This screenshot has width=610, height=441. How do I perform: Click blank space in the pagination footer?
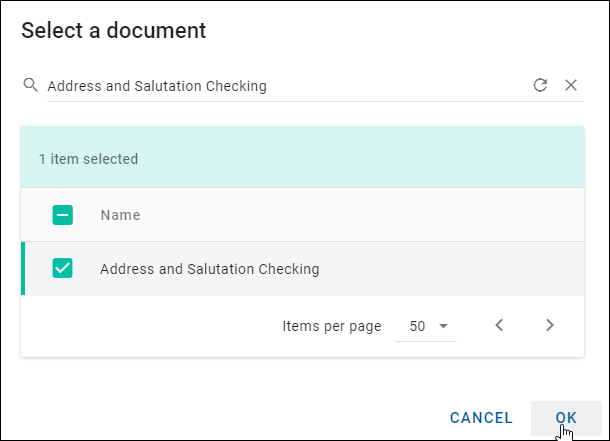pos(150,326)
